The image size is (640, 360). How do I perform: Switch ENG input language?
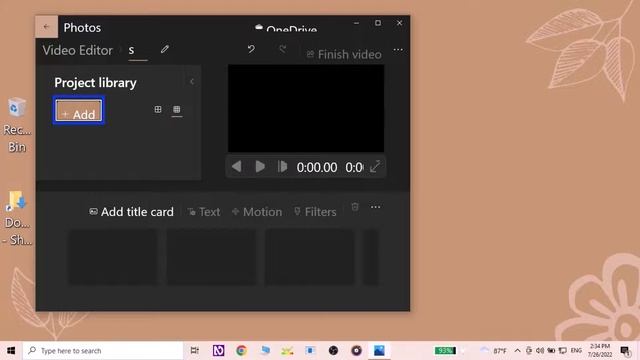click(x=576, y=351)
